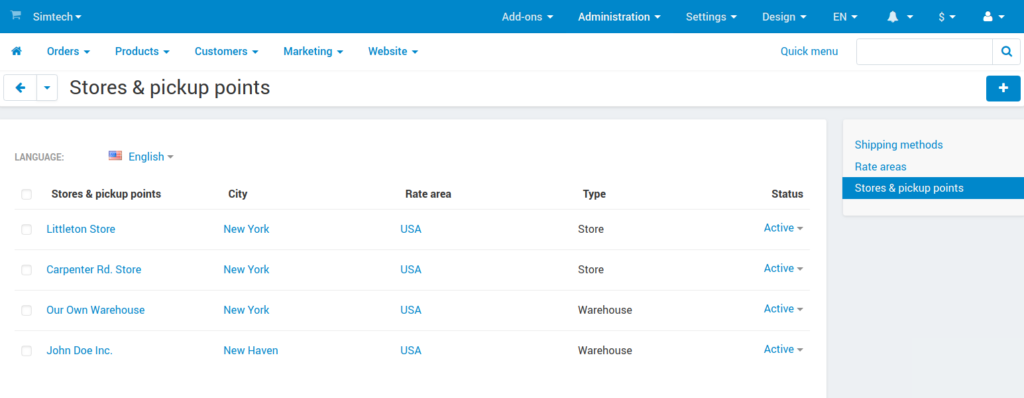
Task: Expand the Active status dropdown for Our Own Warehouse
Action: tap(783, 308)
